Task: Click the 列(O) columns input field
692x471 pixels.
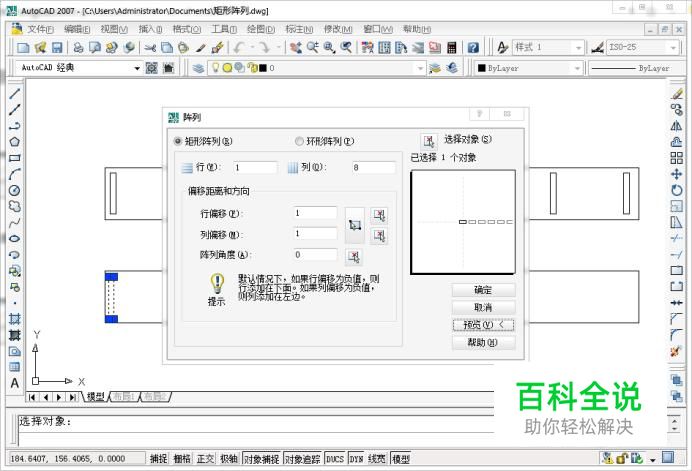Action: click(x=373, y=167)
